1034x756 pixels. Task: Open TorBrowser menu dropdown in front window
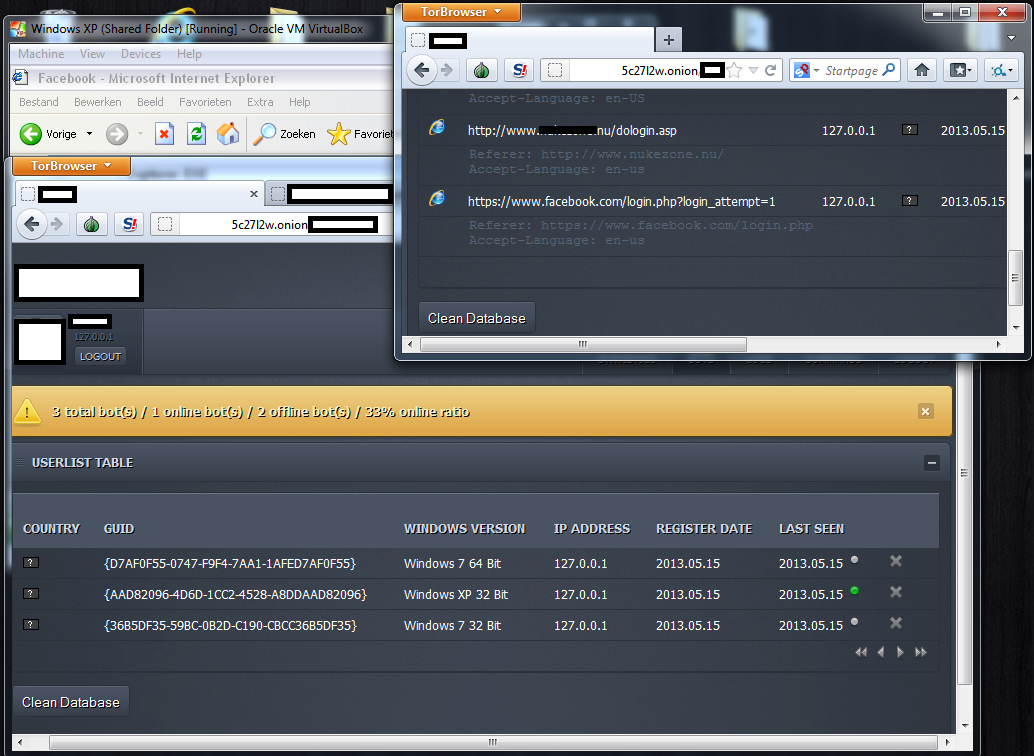point(461,12)
